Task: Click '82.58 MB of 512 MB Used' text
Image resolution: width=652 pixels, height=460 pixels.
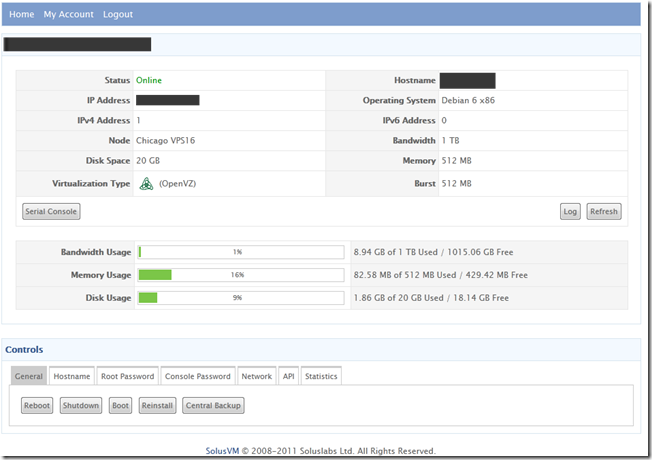Action: point(405,275)
